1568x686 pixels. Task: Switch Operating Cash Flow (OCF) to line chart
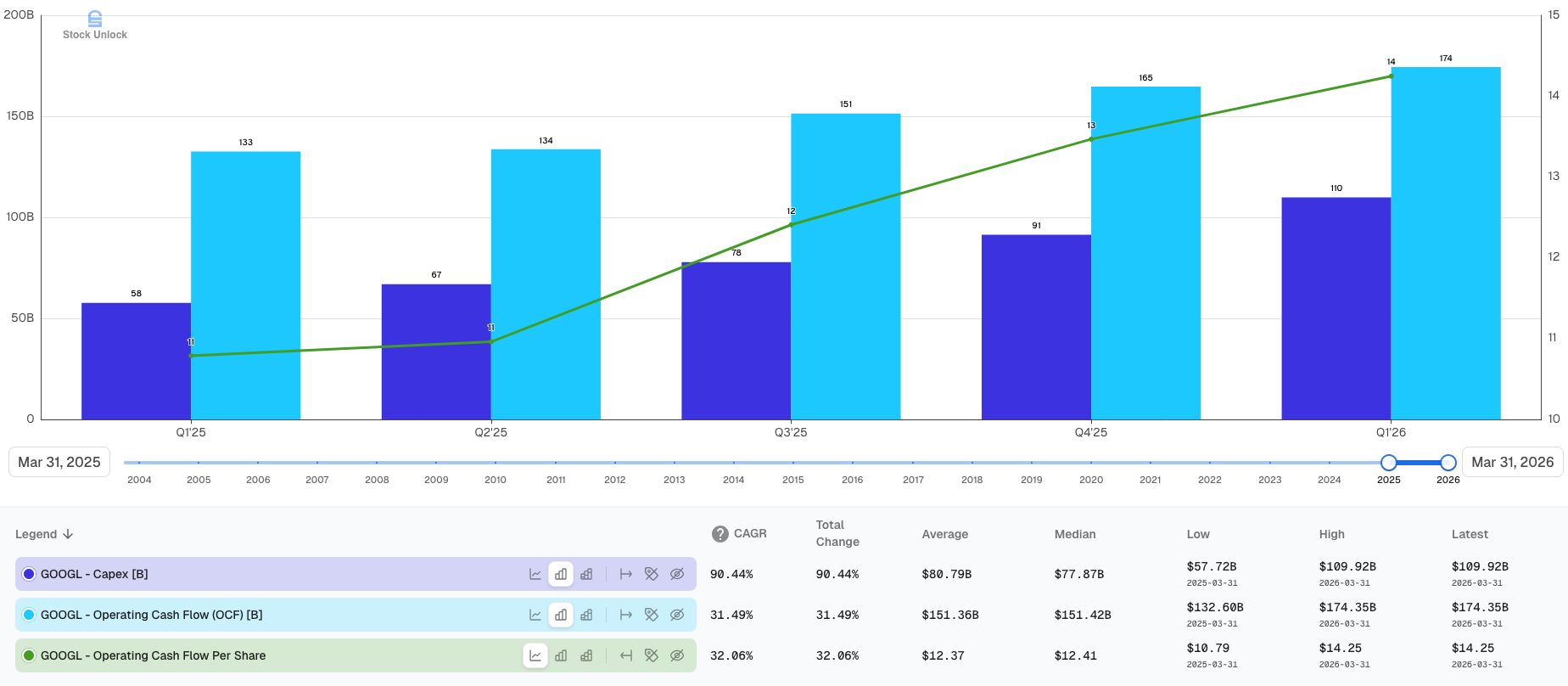(535, 615)
